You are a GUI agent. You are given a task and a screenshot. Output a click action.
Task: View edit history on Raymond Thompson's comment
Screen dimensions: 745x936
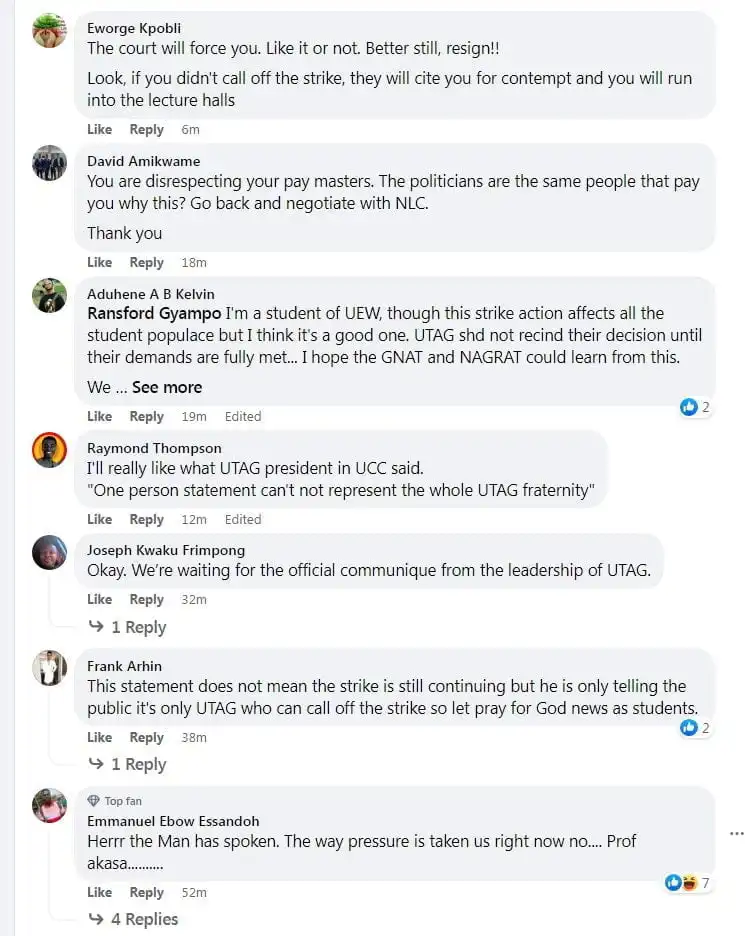tap(243, 519)
